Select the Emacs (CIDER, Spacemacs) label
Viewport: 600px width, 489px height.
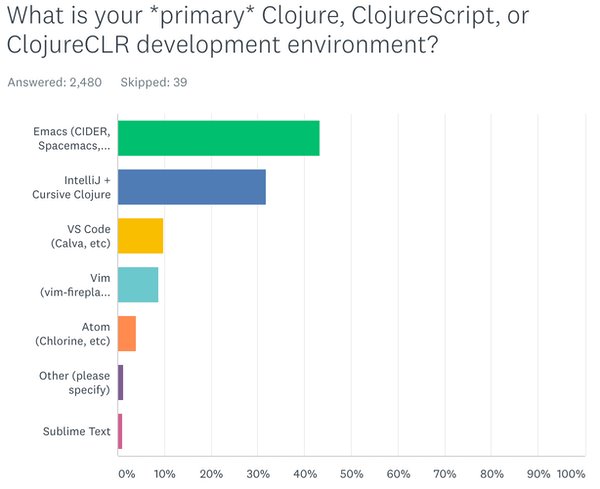(75, 139)
